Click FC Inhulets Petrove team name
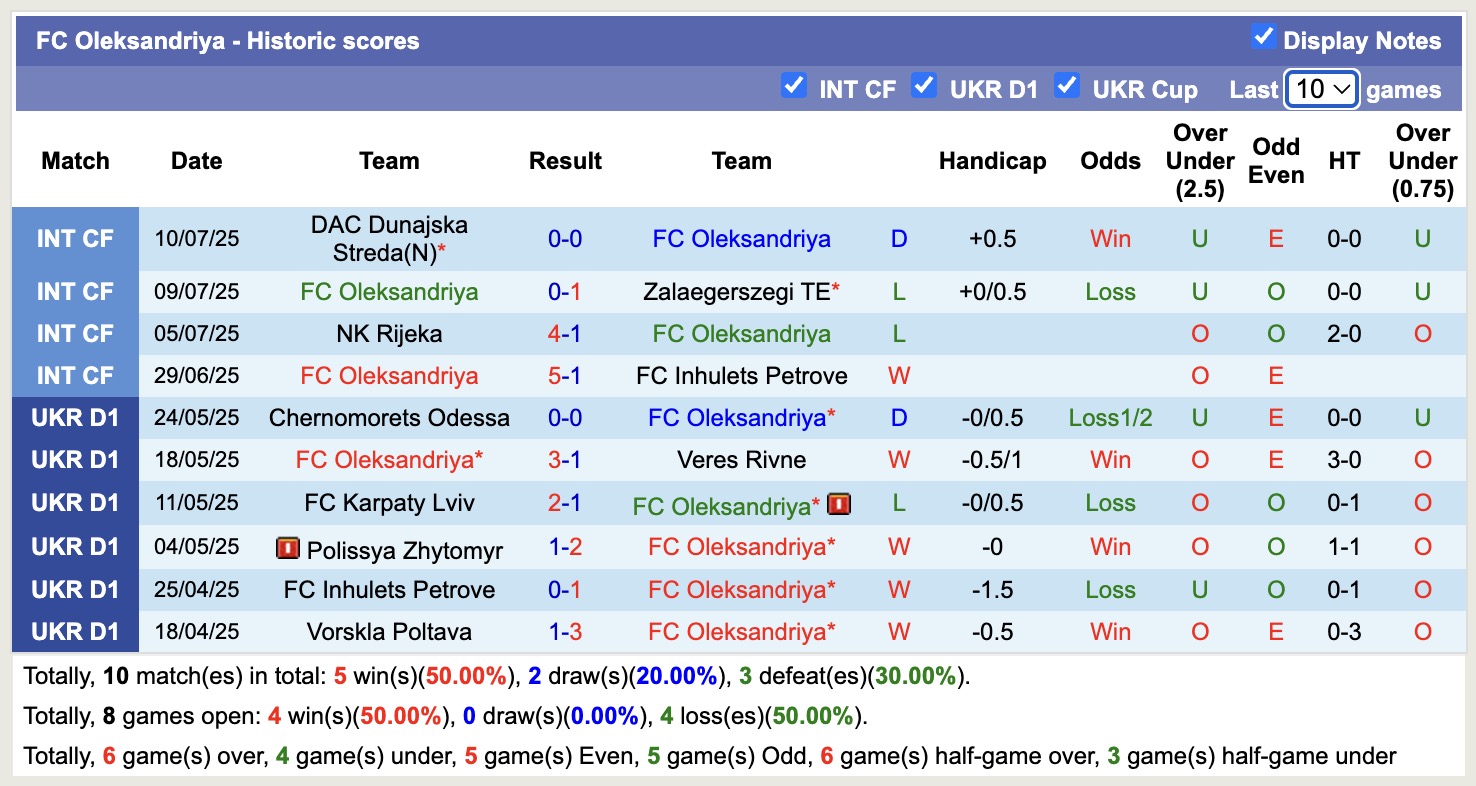 (x=741, y=375)
